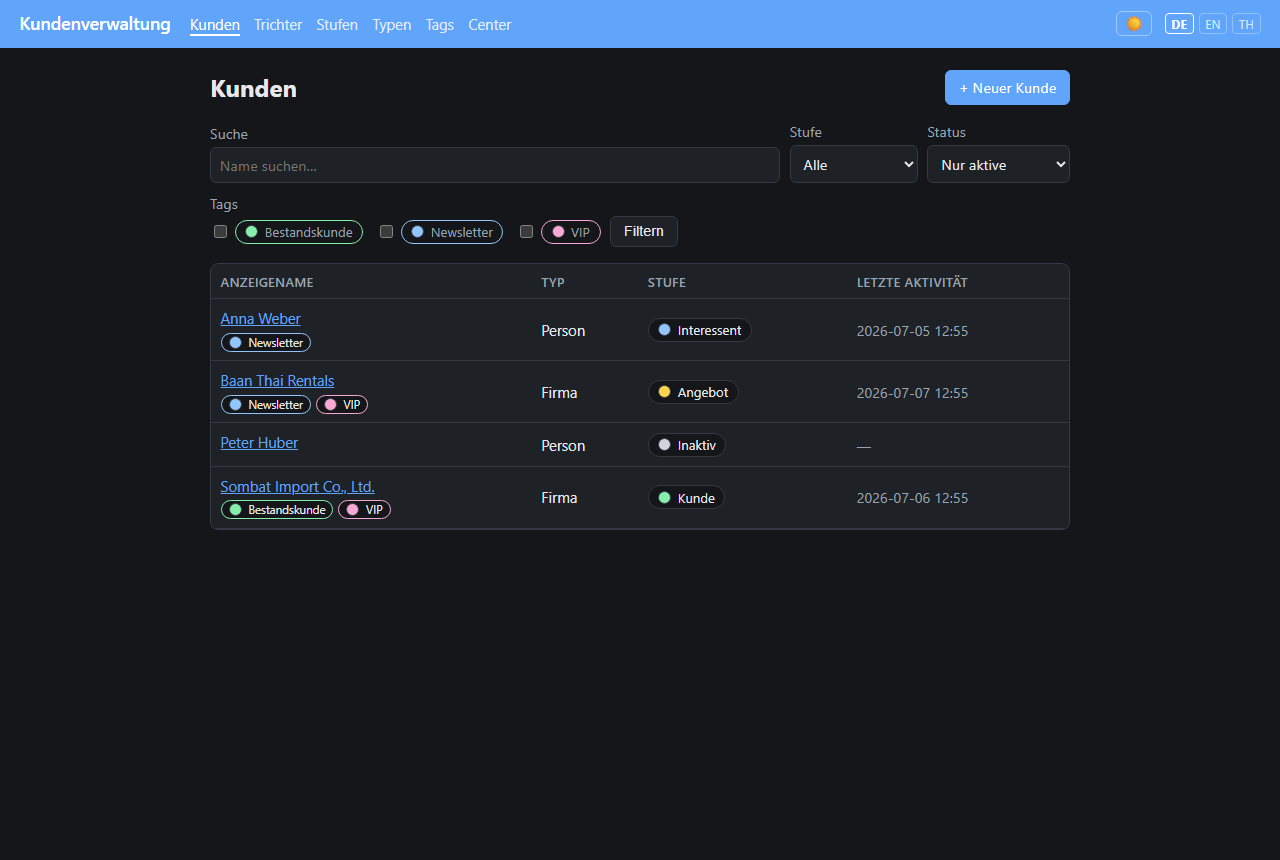1280x860 pixels.
Task: Click the date 2026-07-05 12:55
Action: click(912, 331)
